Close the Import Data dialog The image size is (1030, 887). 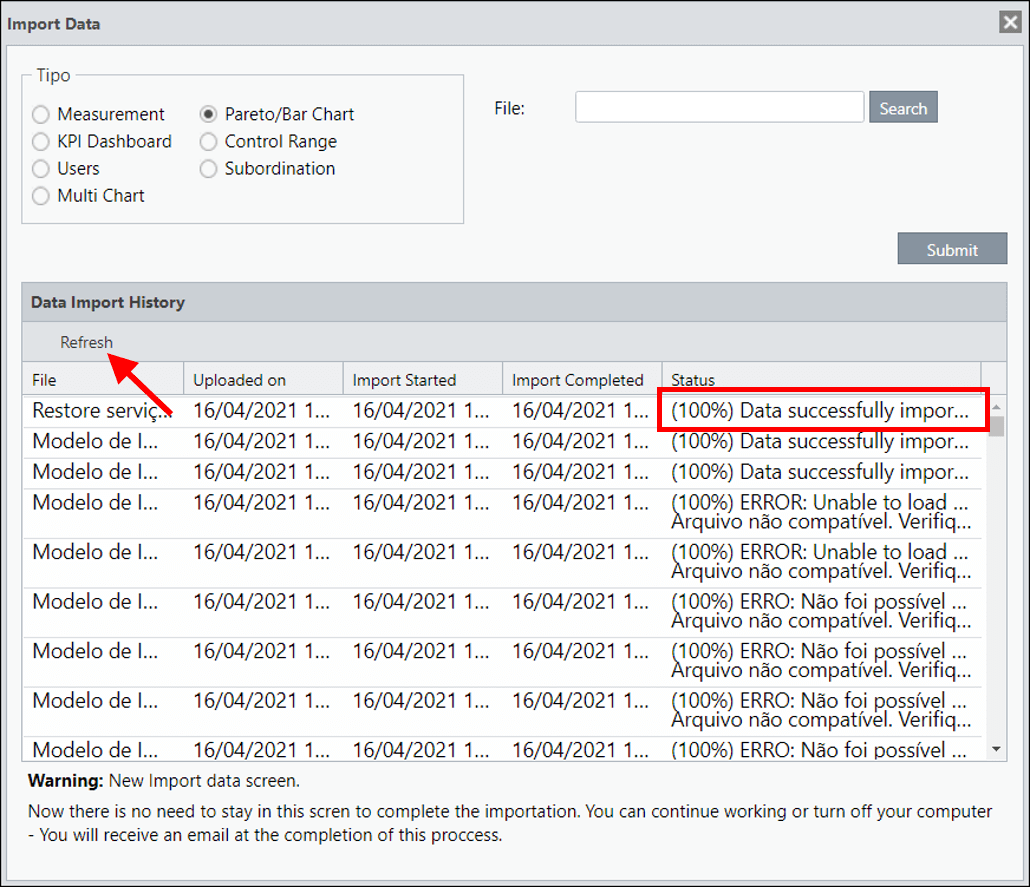point(1010,22)
